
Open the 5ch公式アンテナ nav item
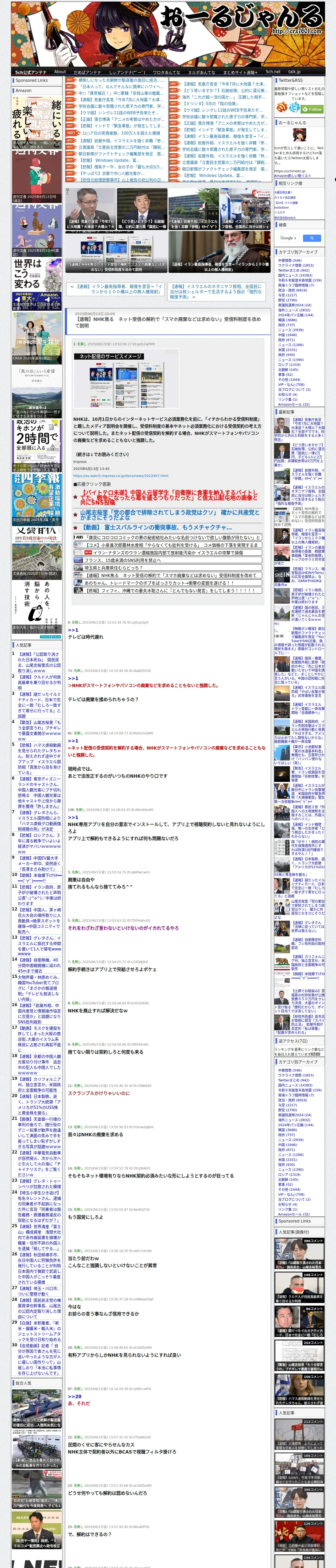click(31, 72)
